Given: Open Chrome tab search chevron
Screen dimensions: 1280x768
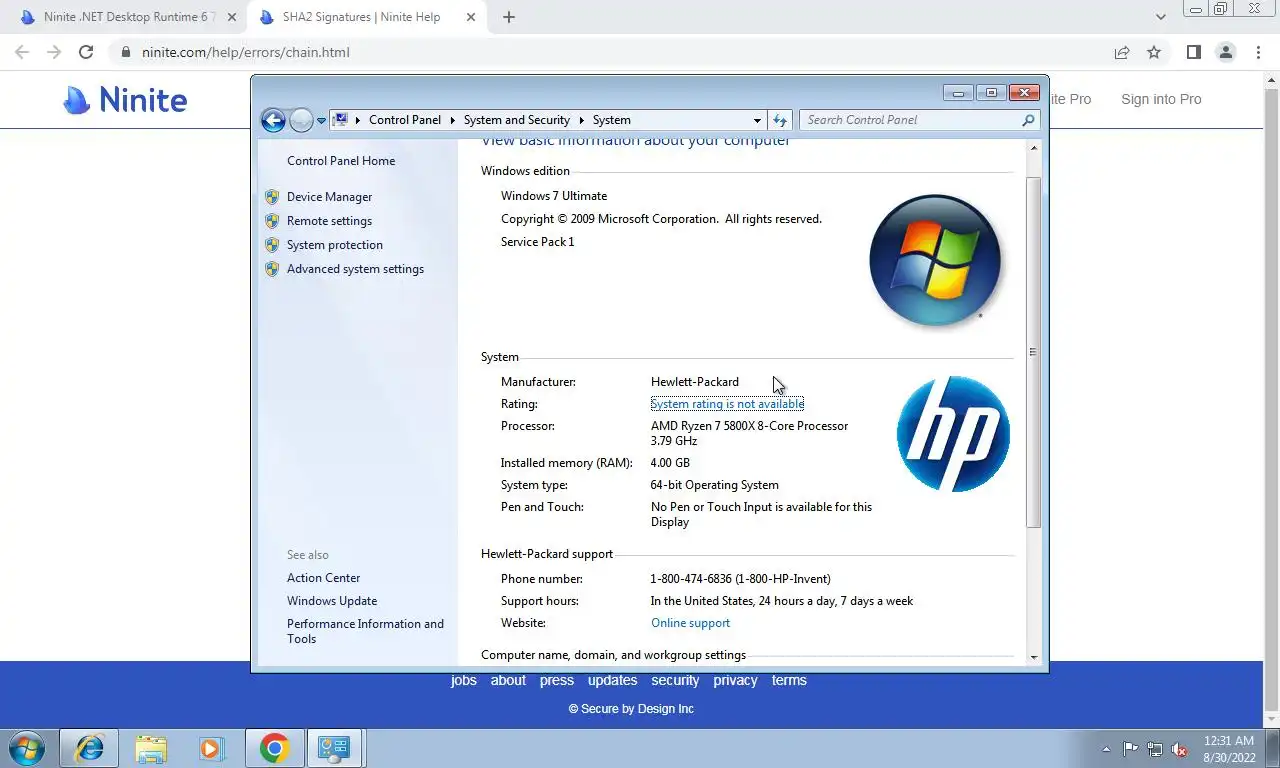Looking at the screenshot, I should point(1161,17).
